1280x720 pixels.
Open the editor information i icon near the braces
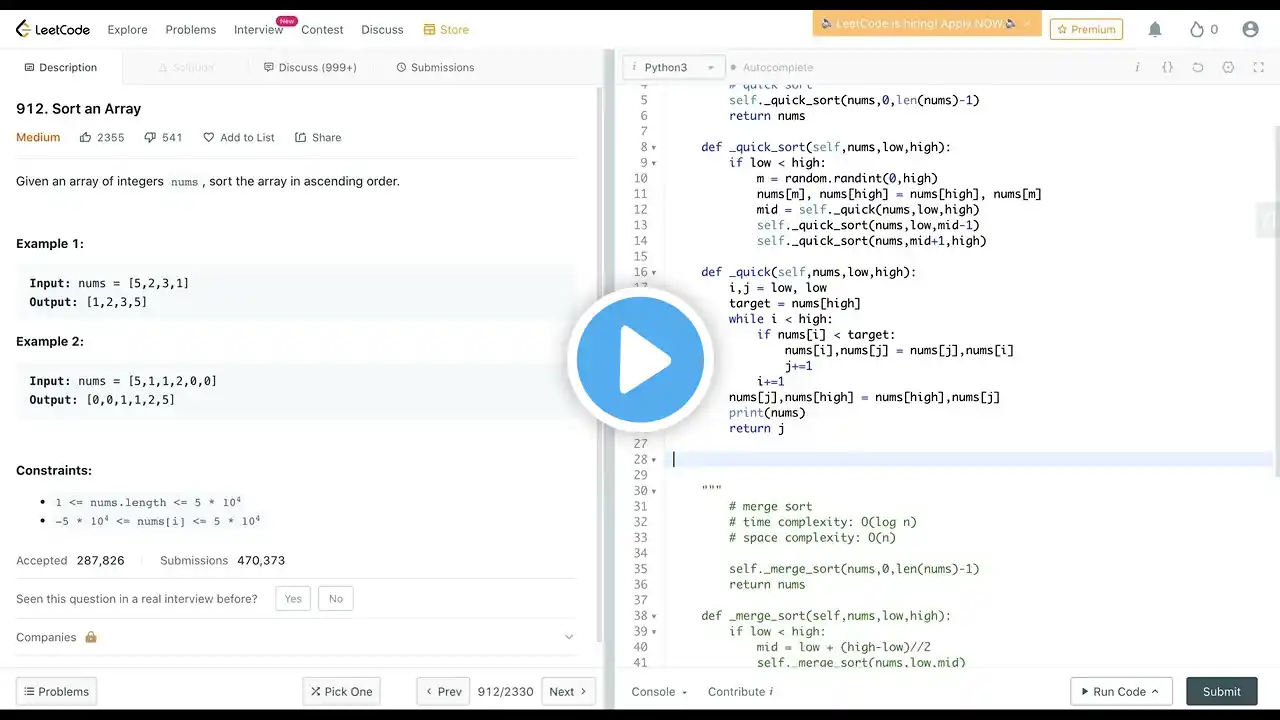coord(1137,67)
